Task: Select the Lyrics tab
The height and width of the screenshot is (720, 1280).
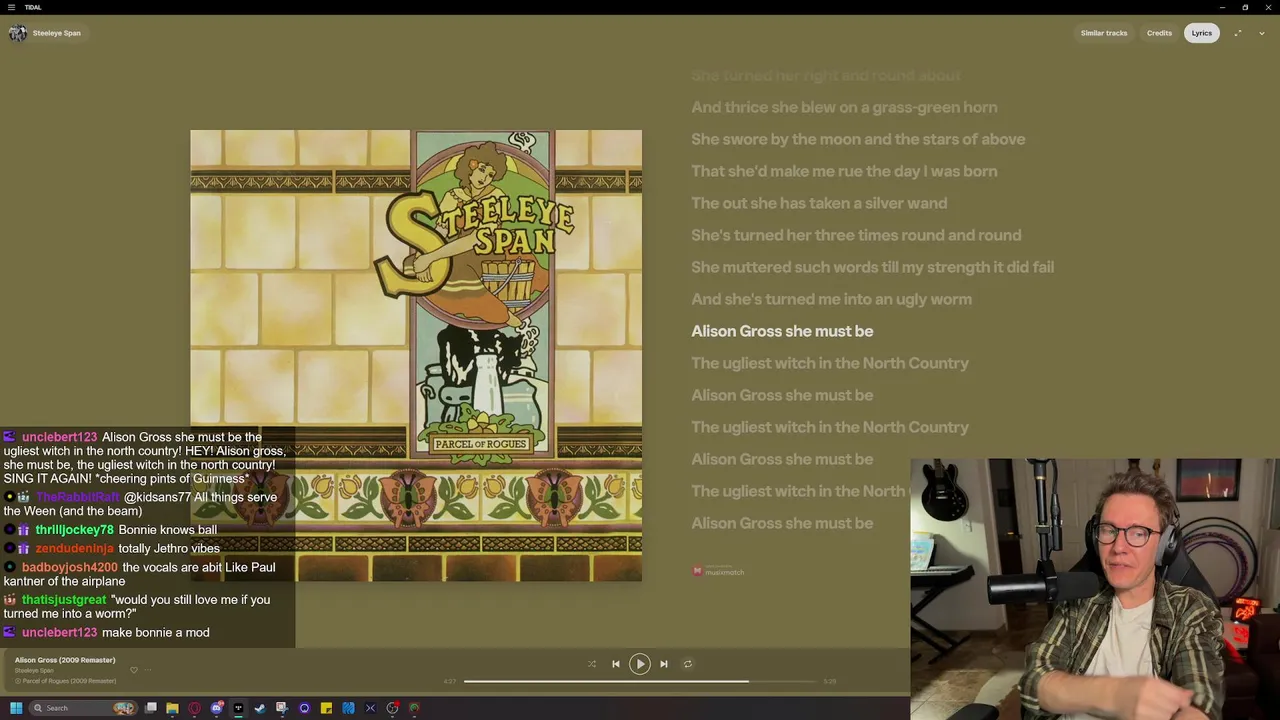Action: click(1201, 33)
